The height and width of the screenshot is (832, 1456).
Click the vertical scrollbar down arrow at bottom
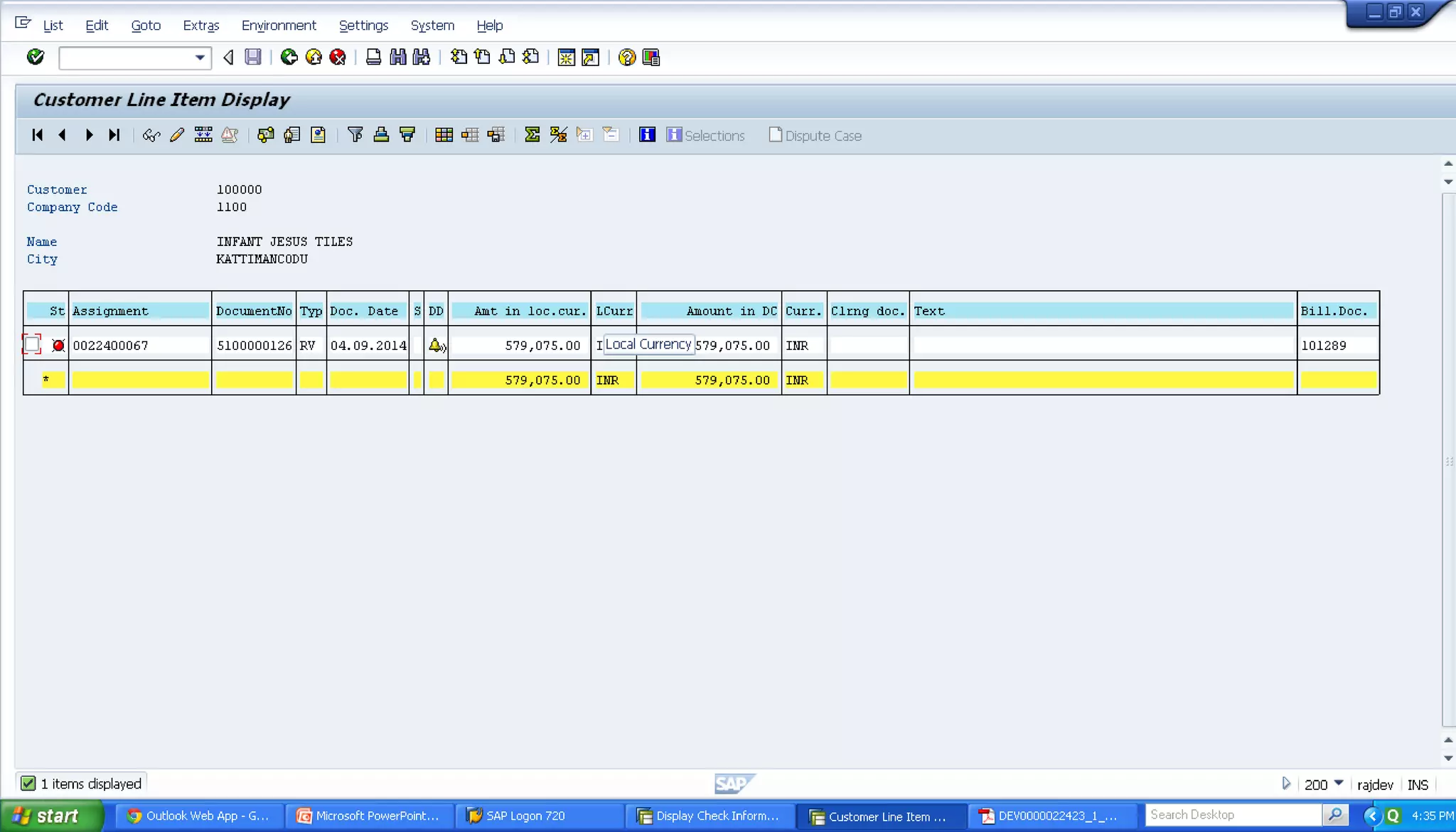pyautogui.click(x=1448, y=758)
